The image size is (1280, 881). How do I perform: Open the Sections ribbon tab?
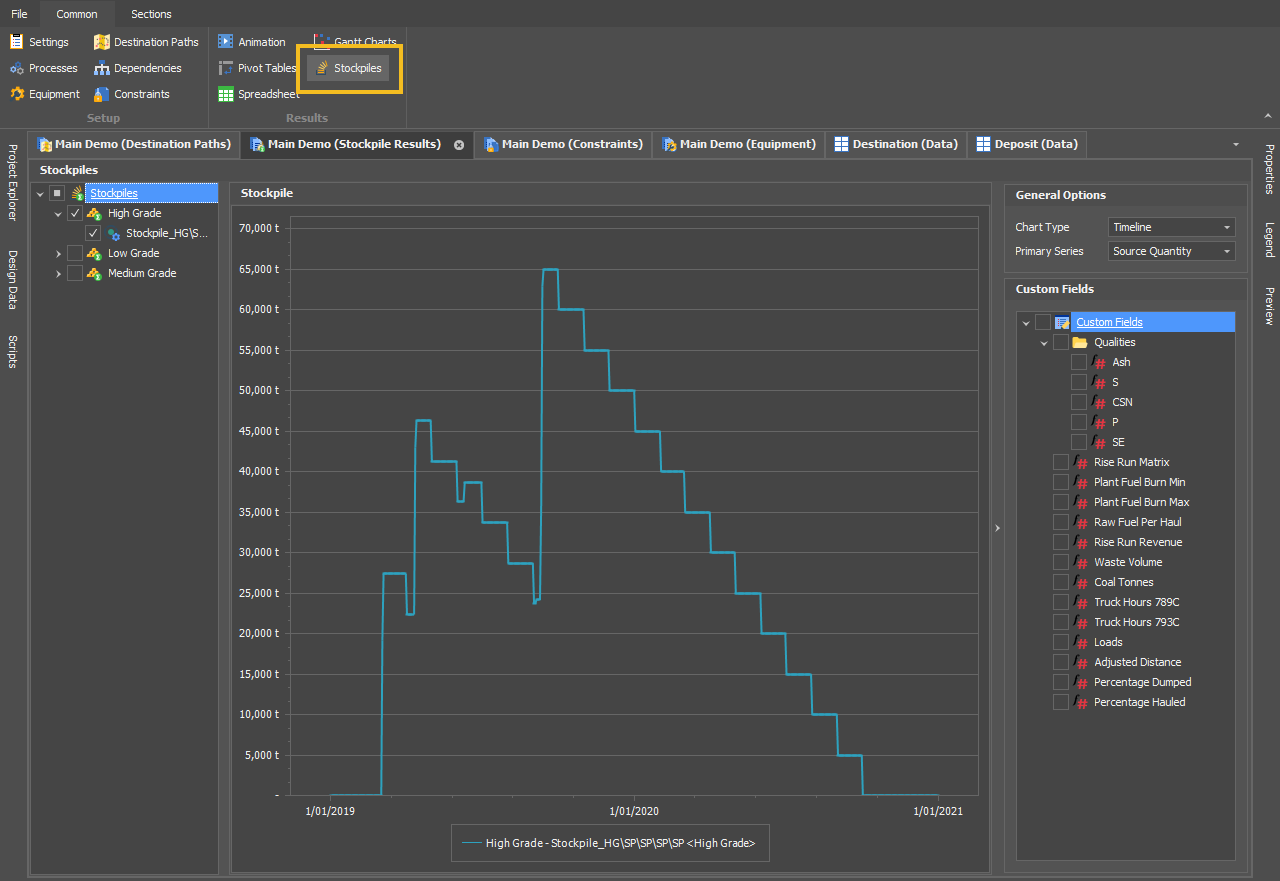tap(151, 14)
